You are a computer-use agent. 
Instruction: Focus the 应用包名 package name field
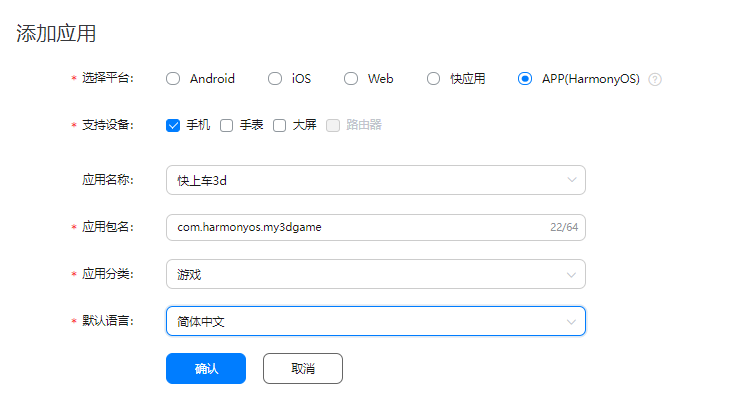point(376,228)
